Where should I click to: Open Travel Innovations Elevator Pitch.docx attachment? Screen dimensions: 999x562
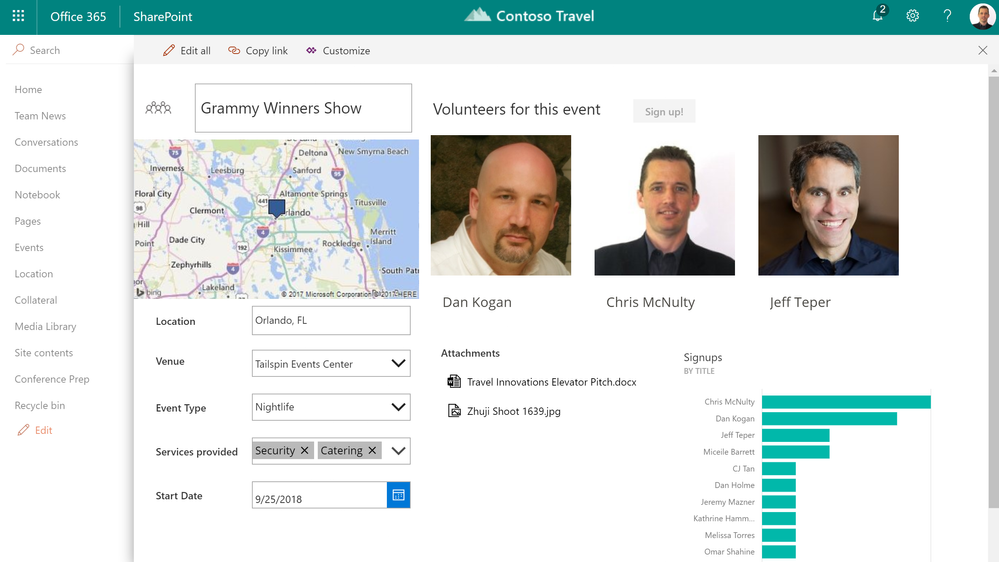pyautogui.click(x=551, y=382)
